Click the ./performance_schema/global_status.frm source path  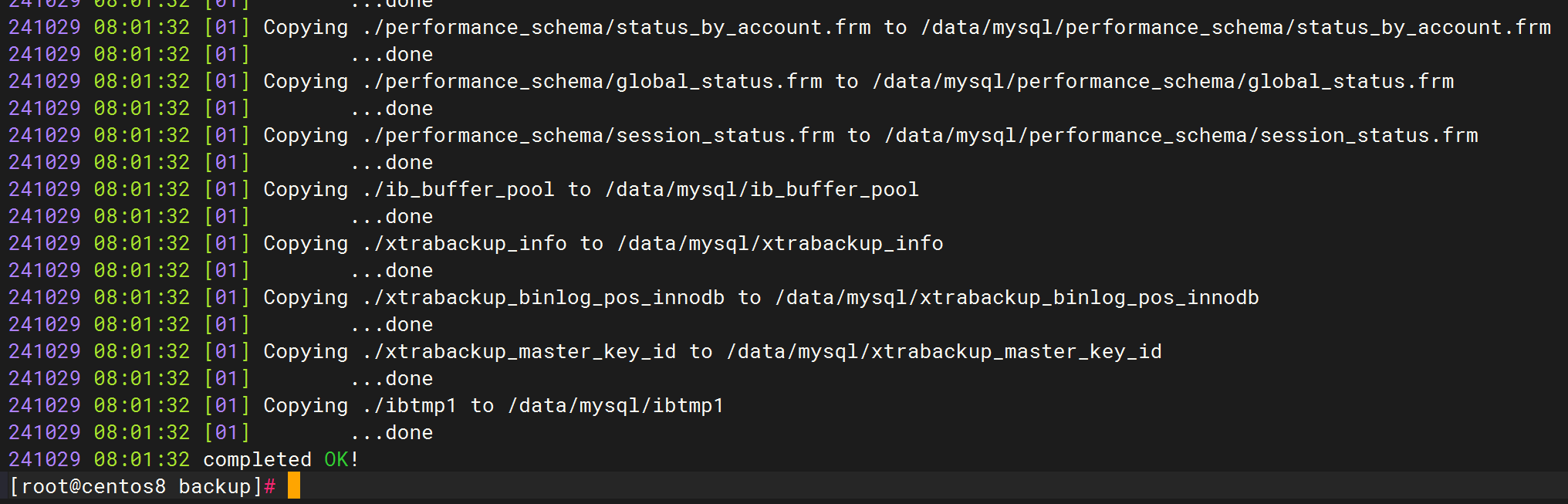pos(592,81)
